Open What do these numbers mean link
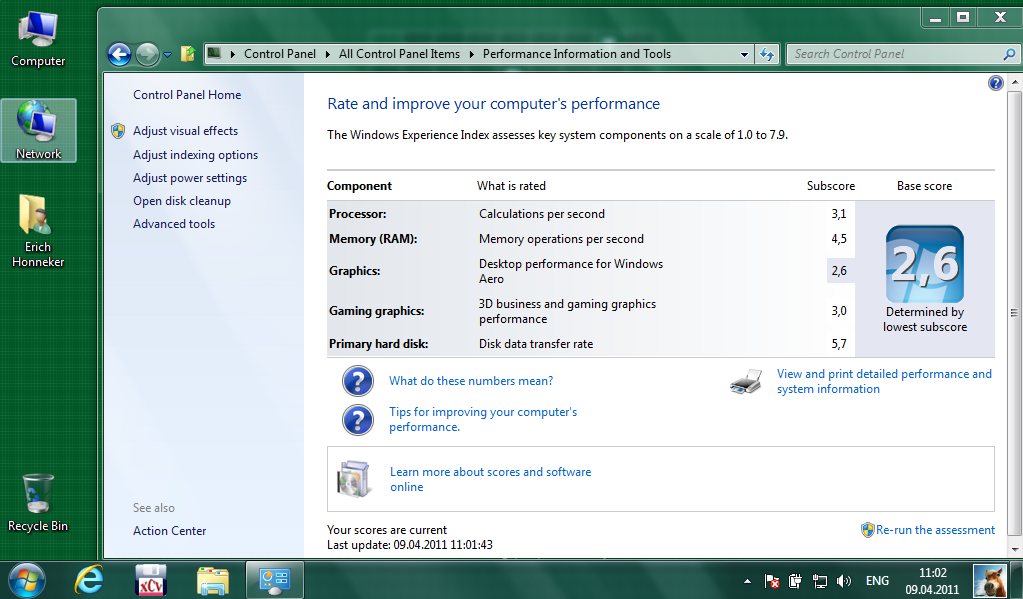1023x599 pixels. click(x=471, y=381)
